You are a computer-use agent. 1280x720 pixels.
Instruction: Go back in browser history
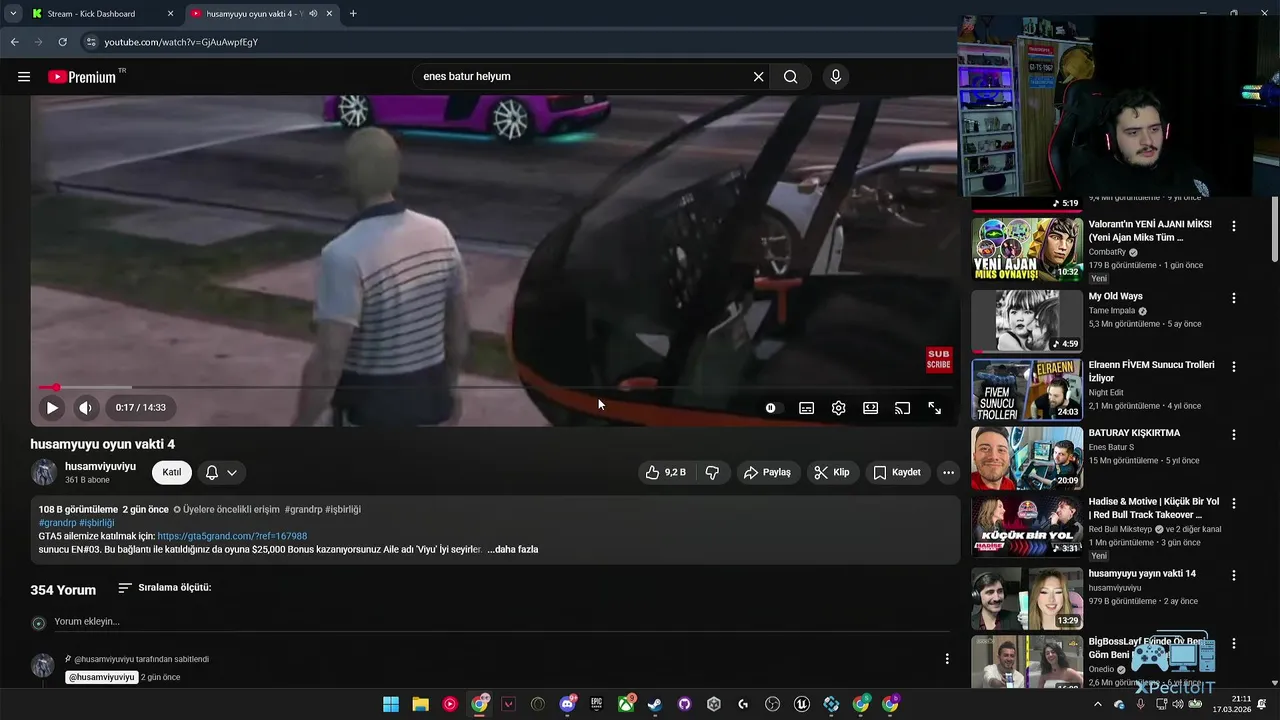(x=14, y=42)
